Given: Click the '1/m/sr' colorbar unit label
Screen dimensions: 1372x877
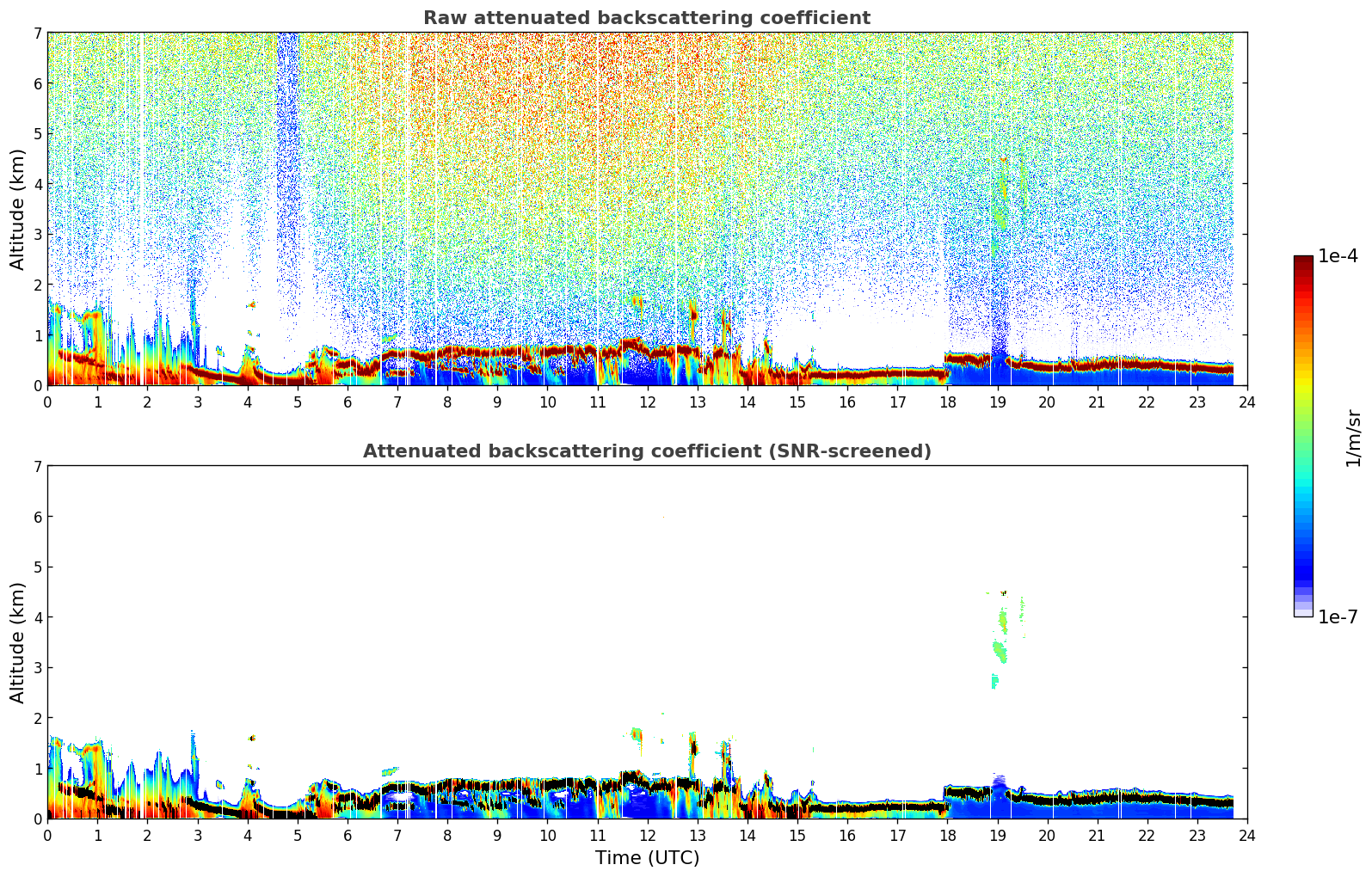Looking at the screenshot, I should click(x=1353, y=438).
